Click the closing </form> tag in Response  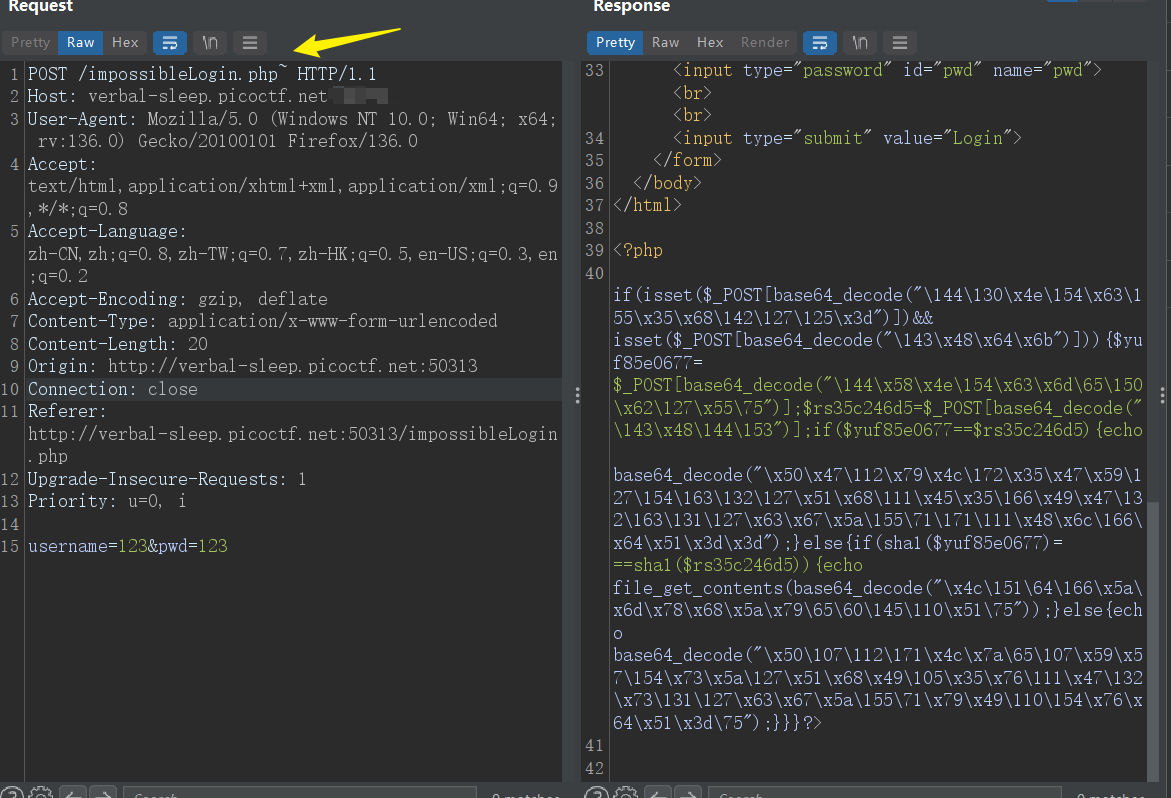click(x=687, y=160)
